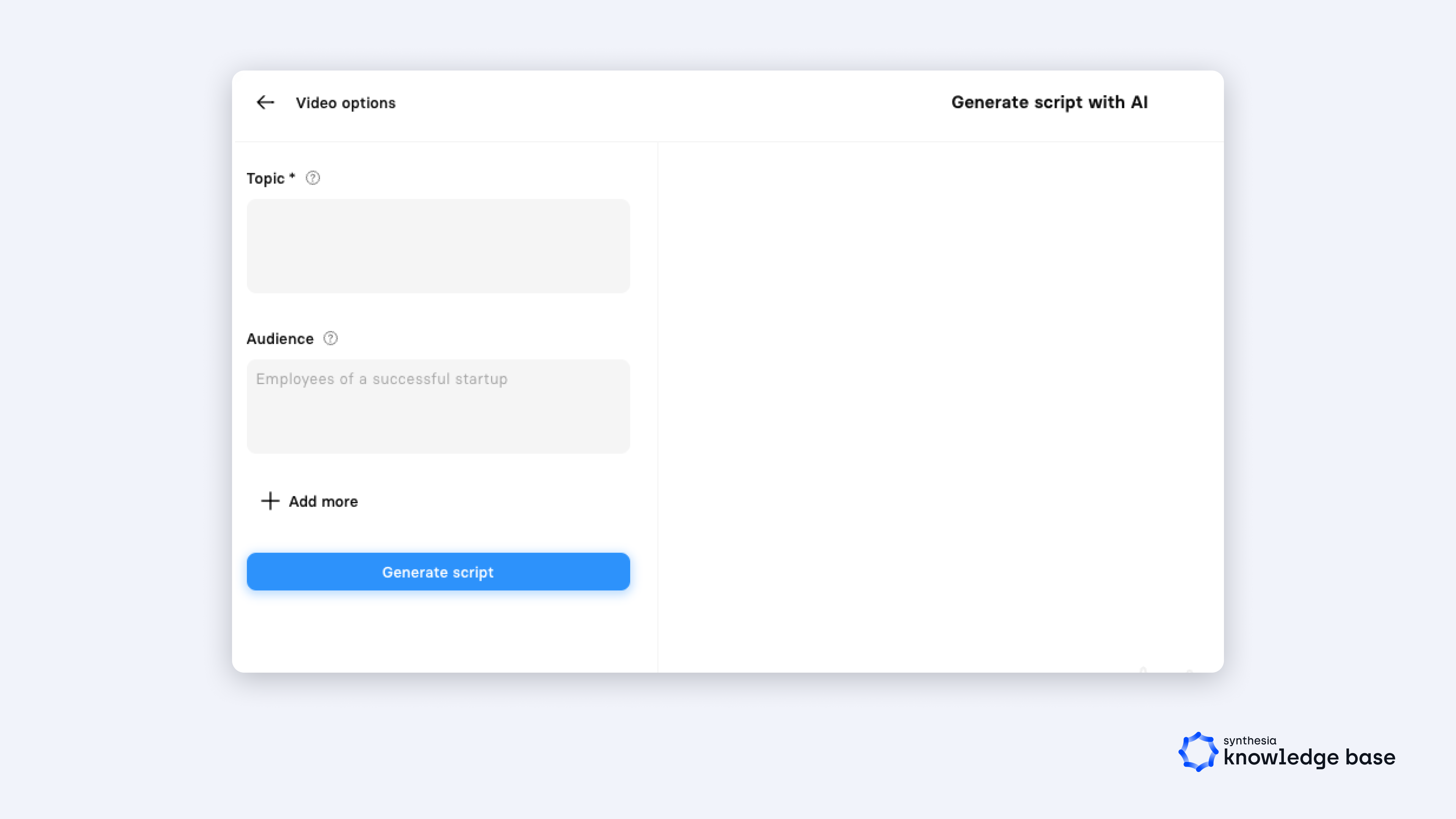
Task: Open the Audience help question-mark icon
Action: [x=331, y=338]
